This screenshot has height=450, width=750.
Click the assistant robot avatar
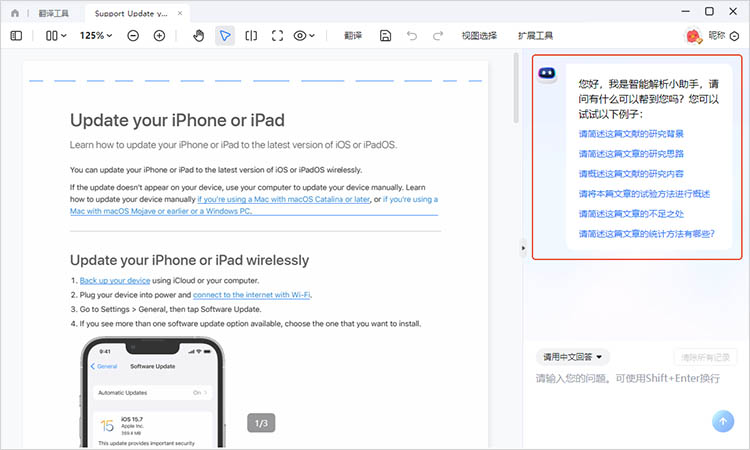click(547, 74)
